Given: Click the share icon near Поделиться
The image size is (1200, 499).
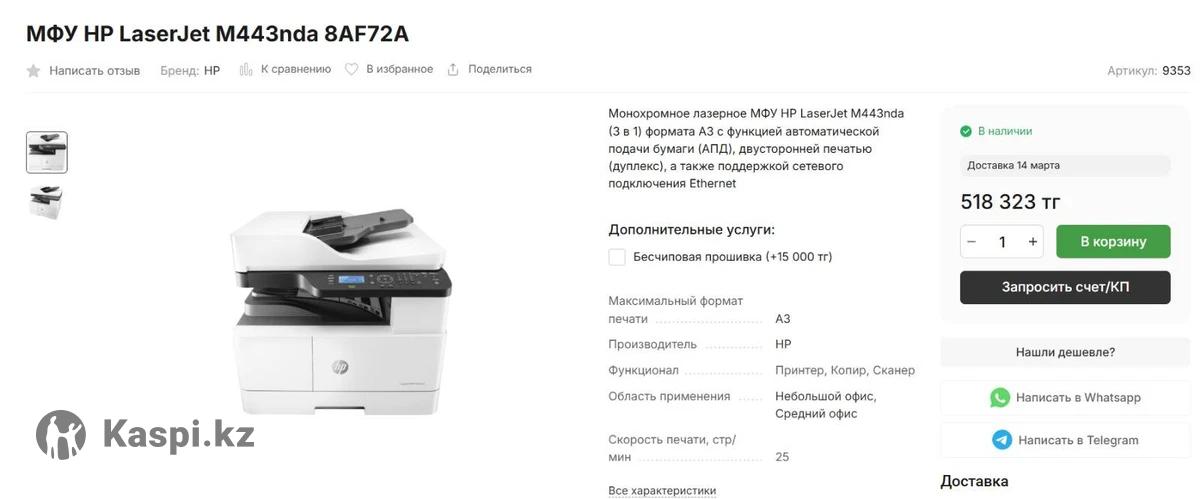Looking at the screenshot, I should click(x=453, y=70).
